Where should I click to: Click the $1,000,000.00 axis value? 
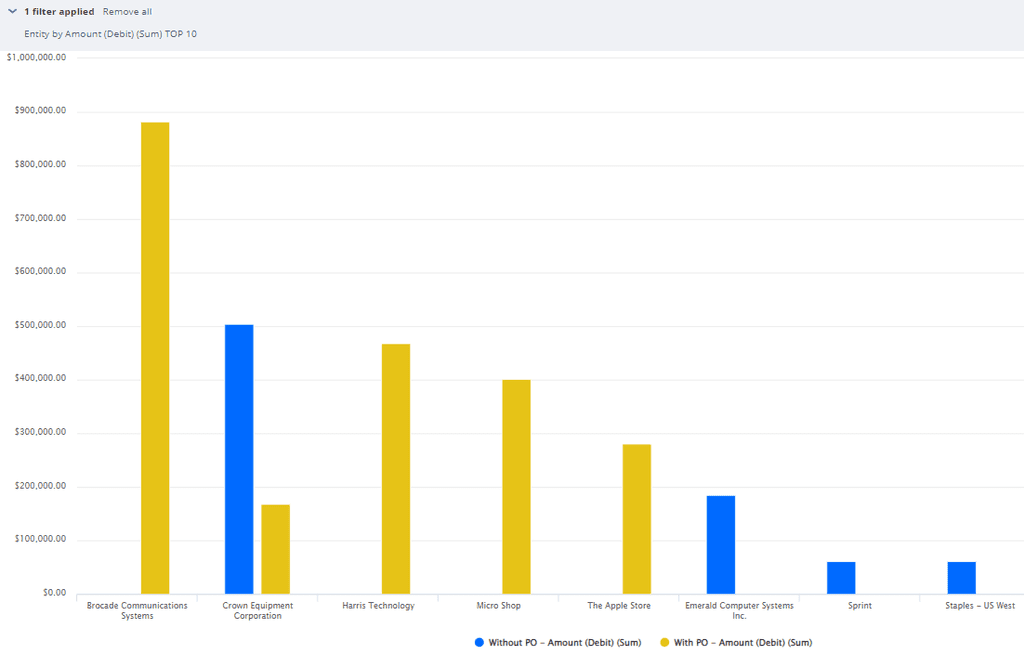[37, 57]
